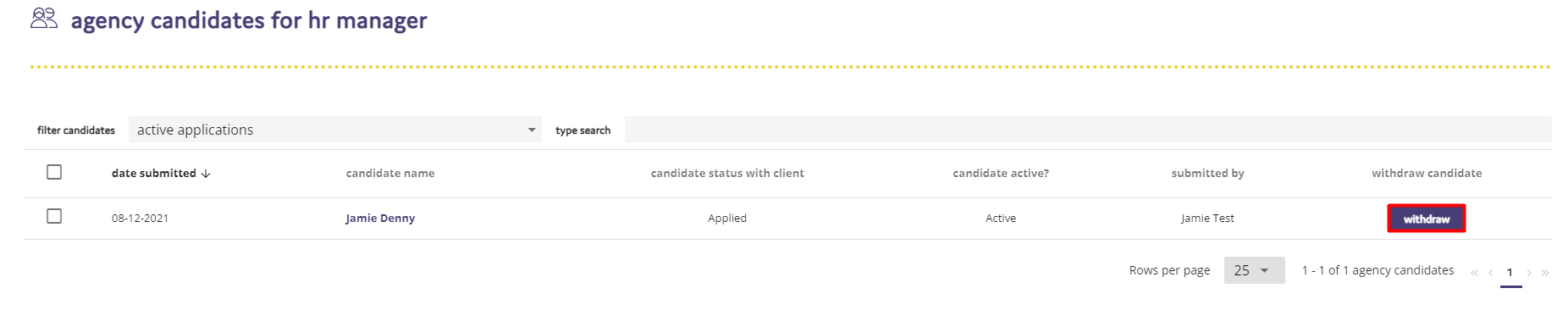Select page 1 in pagination
This screenshot has width=1568, height=316.
click(x=1510, y=273)
